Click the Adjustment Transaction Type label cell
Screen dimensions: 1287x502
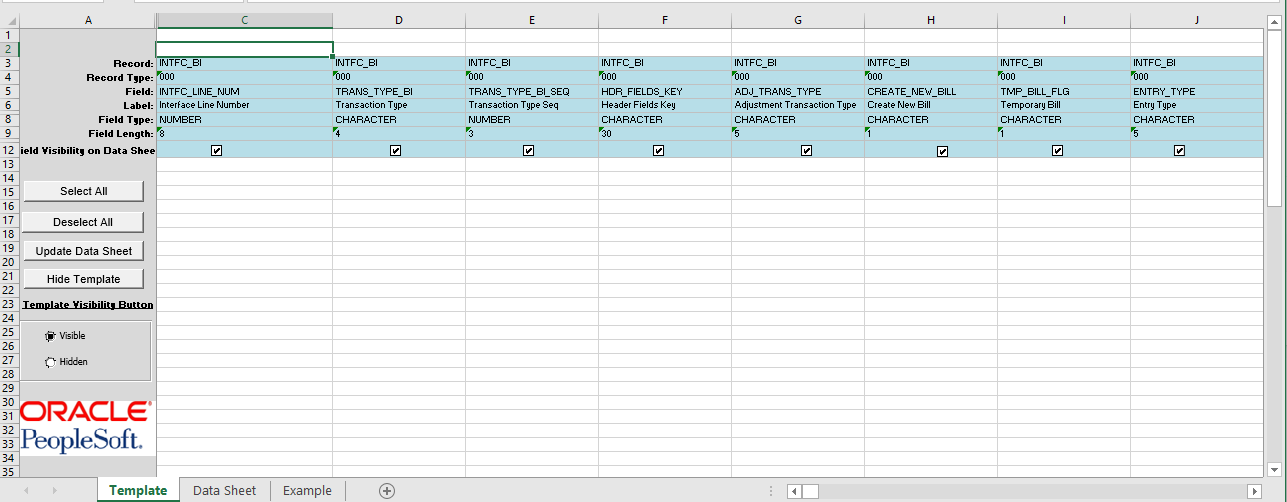point(798,105)
